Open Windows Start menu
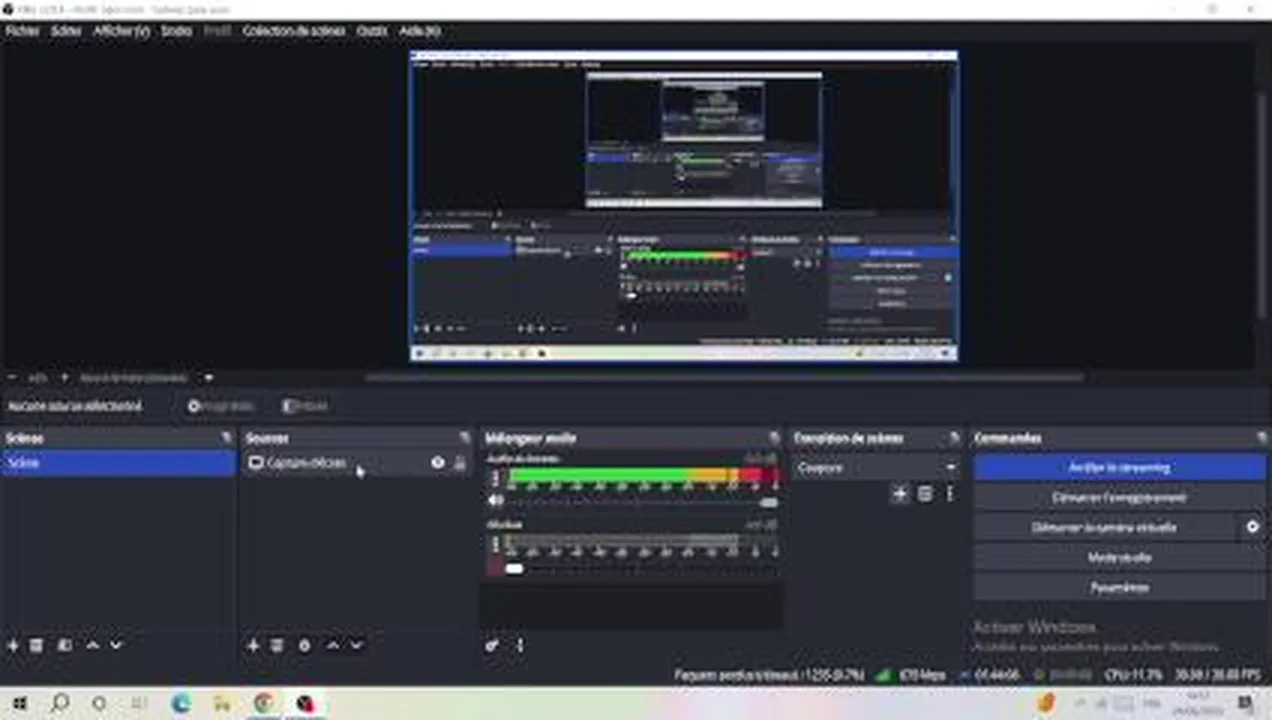 coord(19,704)
